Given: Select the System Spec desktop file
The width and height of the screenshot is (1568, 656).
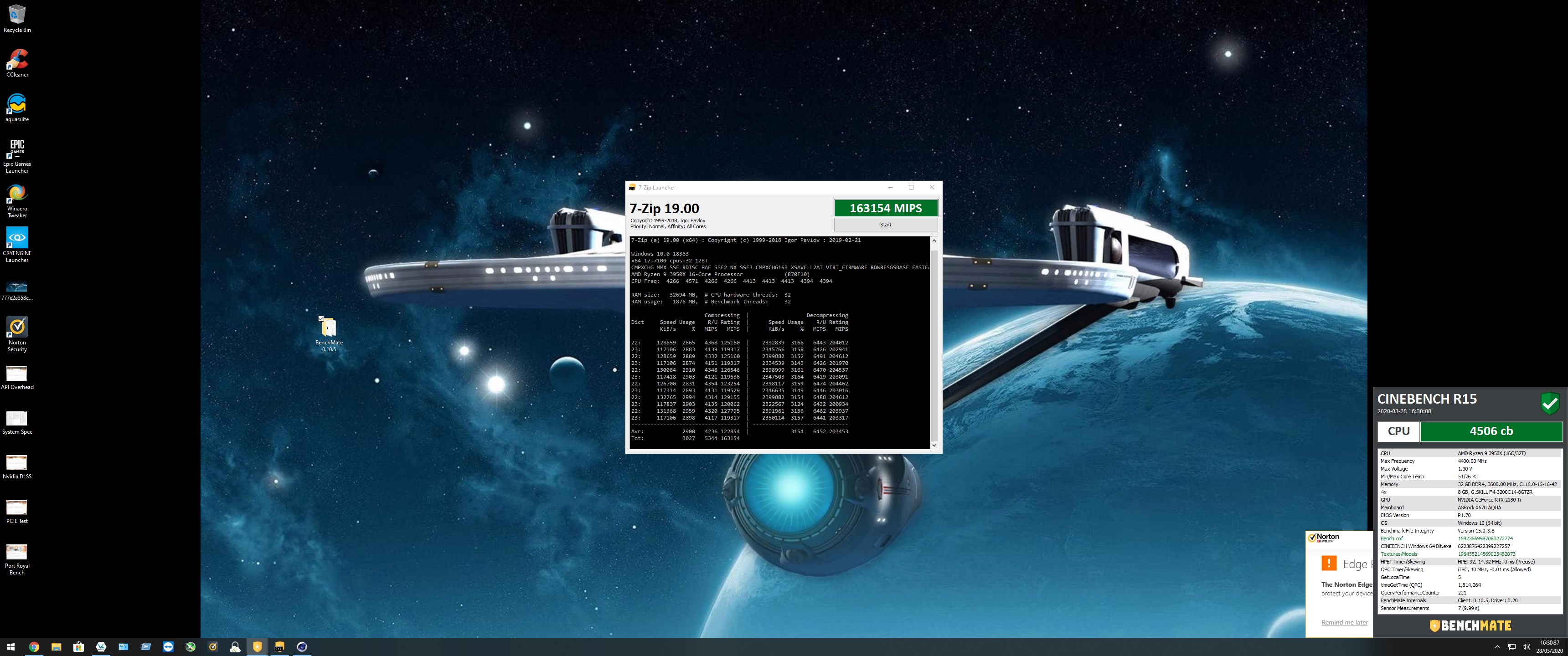Looking at the screenshot, I should coord(17,423).
